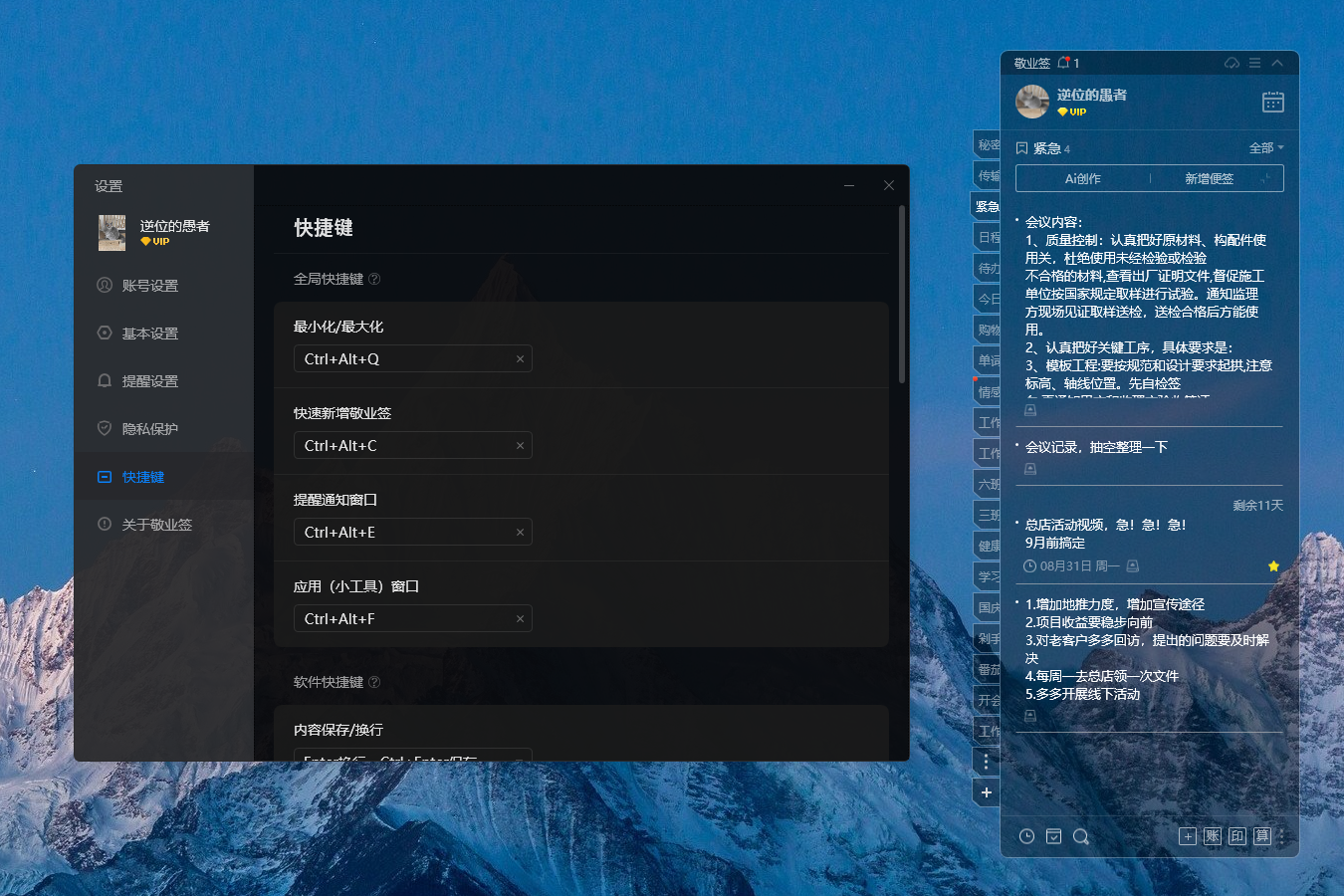Switch to the 购物 category tab
Image resolution: width=1344 pixels, height=896 pixels.
click(x=988, y=330)
